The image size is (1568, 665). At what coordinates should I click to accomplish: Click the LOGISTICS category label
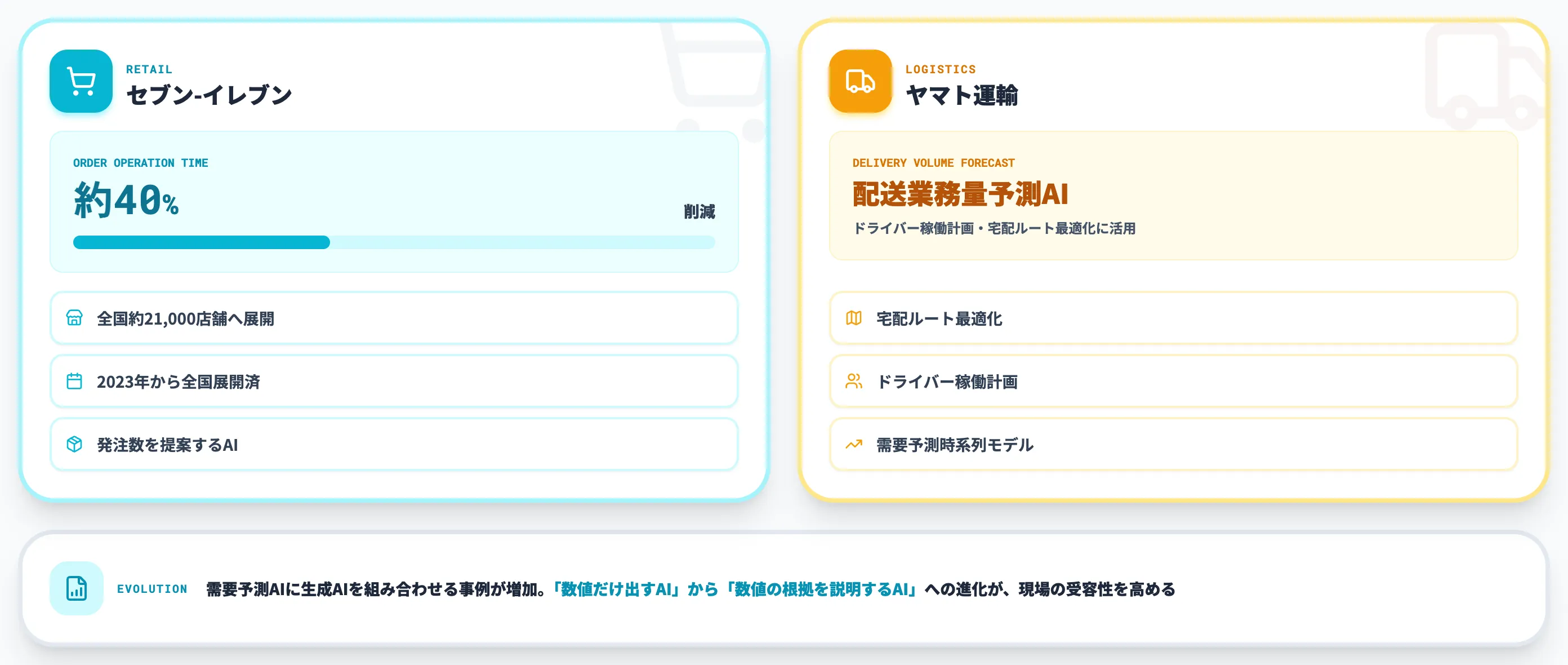(941, 69)
